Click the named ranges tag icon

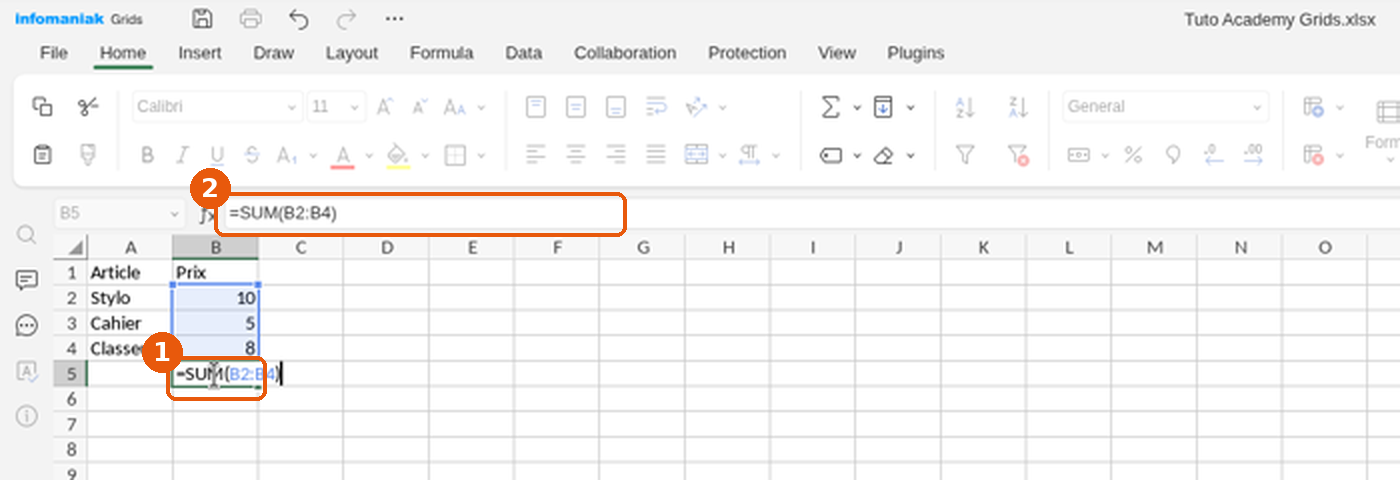pos(830,155)
